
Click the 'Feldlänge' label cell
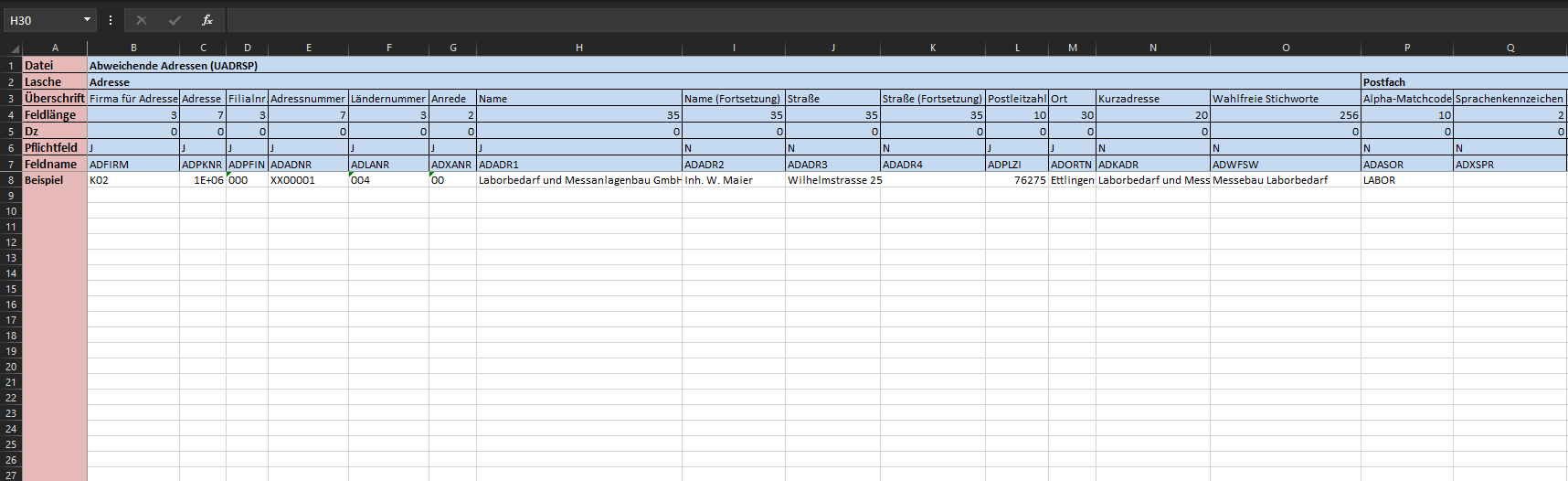[55, 115]
